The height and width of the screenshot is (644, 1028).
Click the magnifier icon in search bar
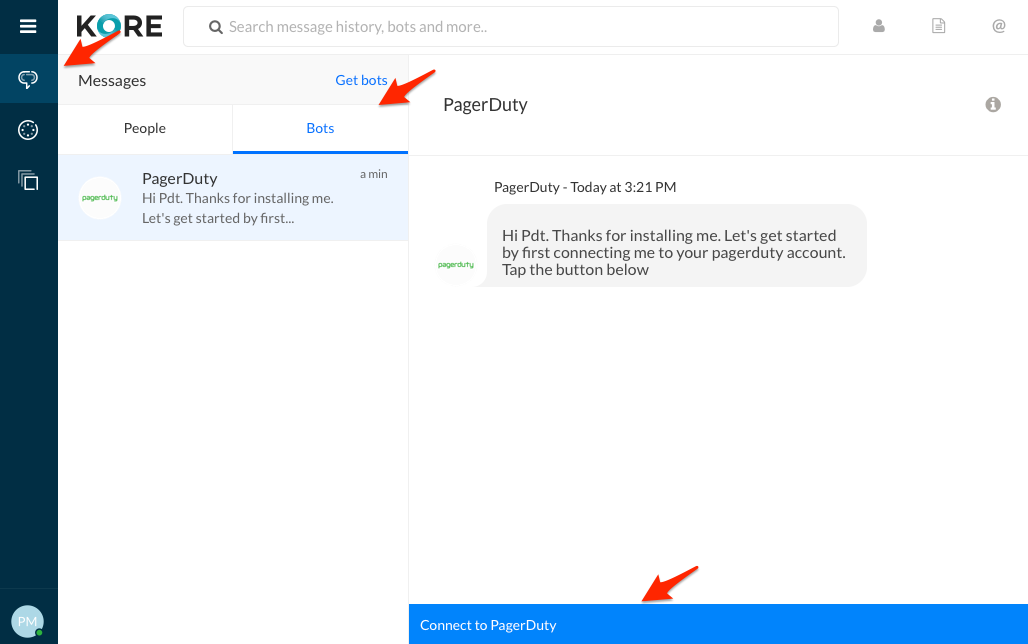click(x=215, y=28)
